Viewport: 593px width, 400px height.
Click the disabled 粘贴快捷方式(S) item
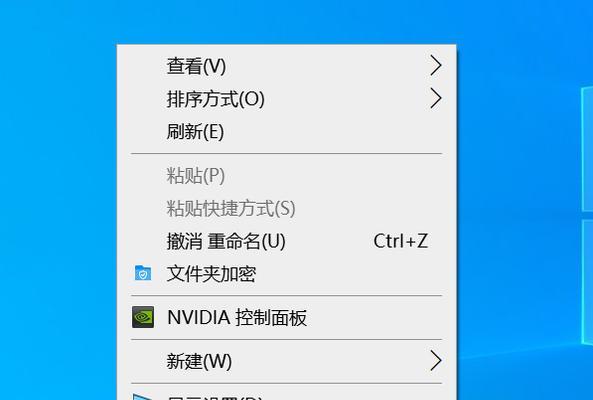286,208
